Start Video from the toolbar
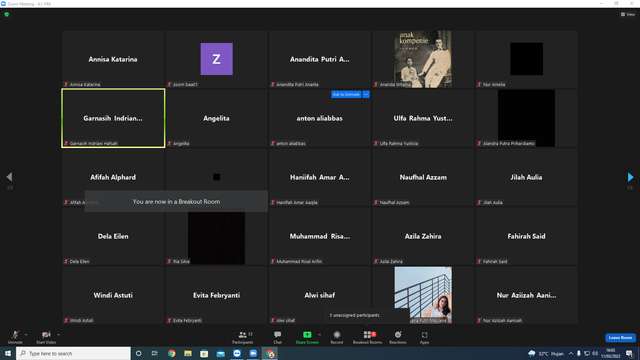 click(x=46, y=337)
